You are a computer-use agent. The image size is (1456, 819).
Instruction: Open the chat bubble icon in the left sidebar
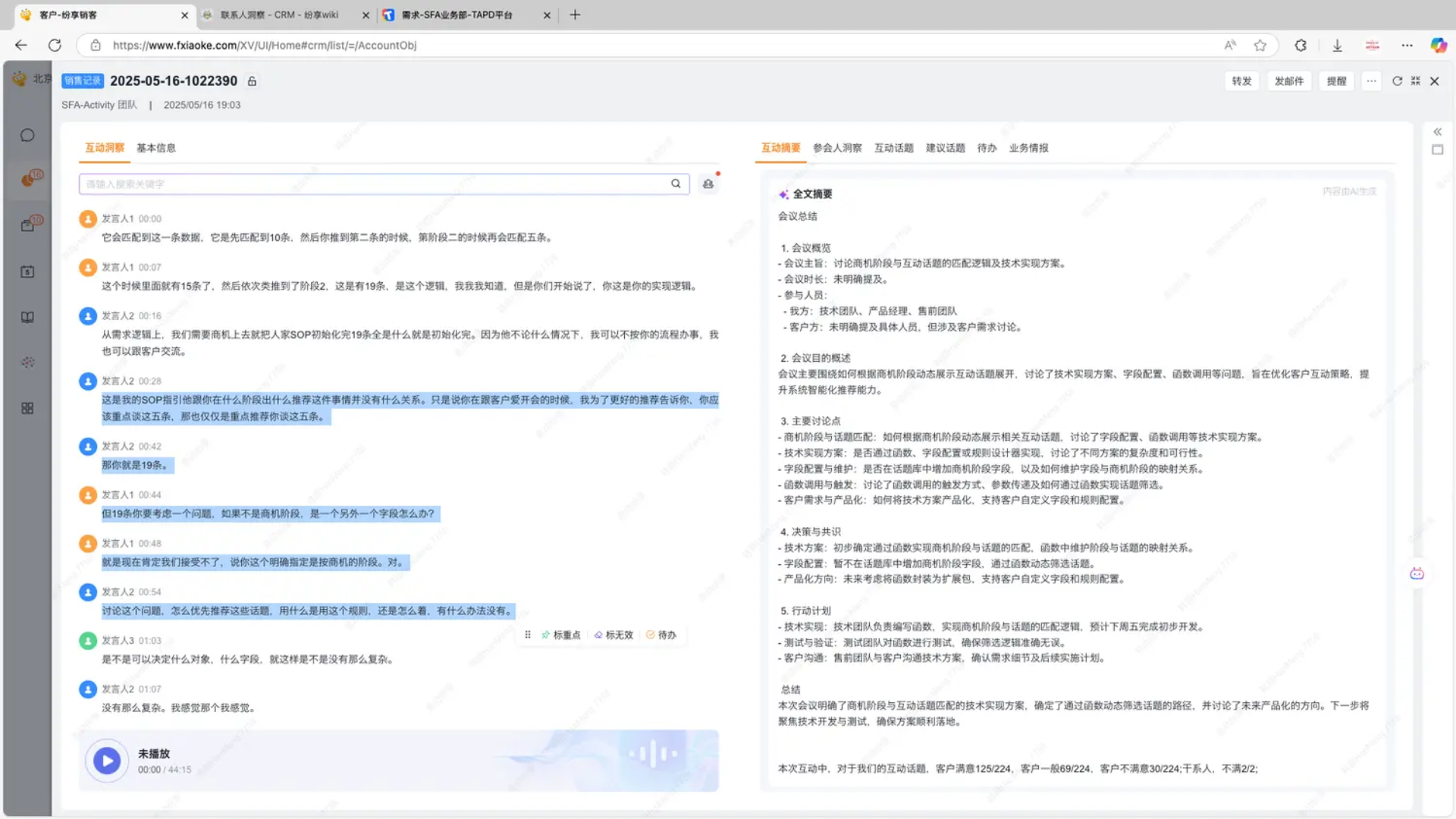click(x=27, y=136)
